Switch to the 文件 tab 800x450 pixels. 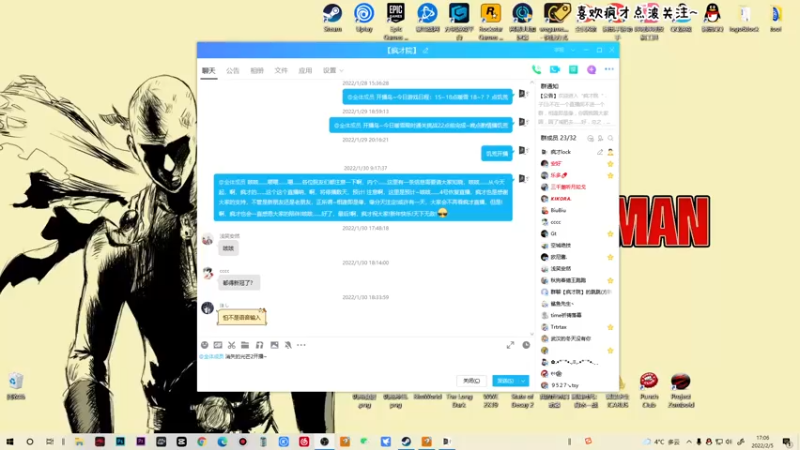(281, 70)
